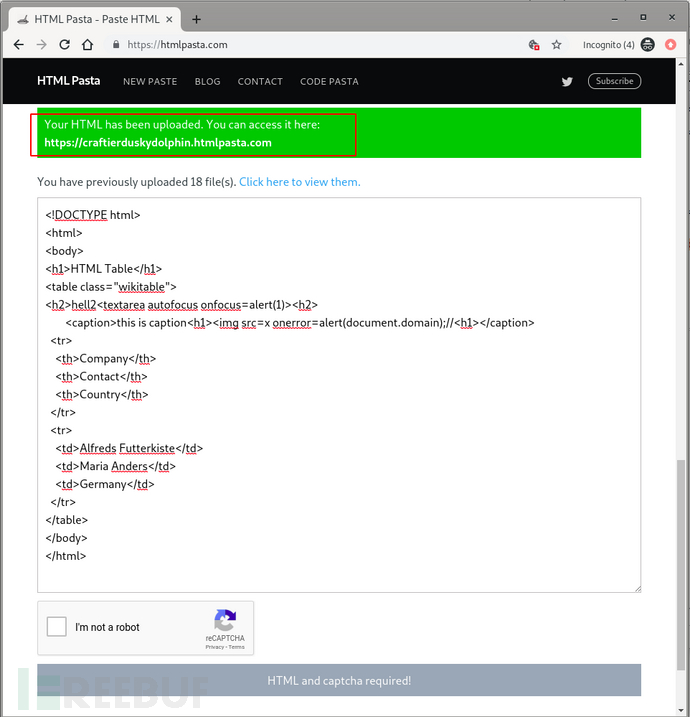Viewport: 690px width, 717px height.
Task: Click the reCAPTCHA logo
Action: point(225,620)
